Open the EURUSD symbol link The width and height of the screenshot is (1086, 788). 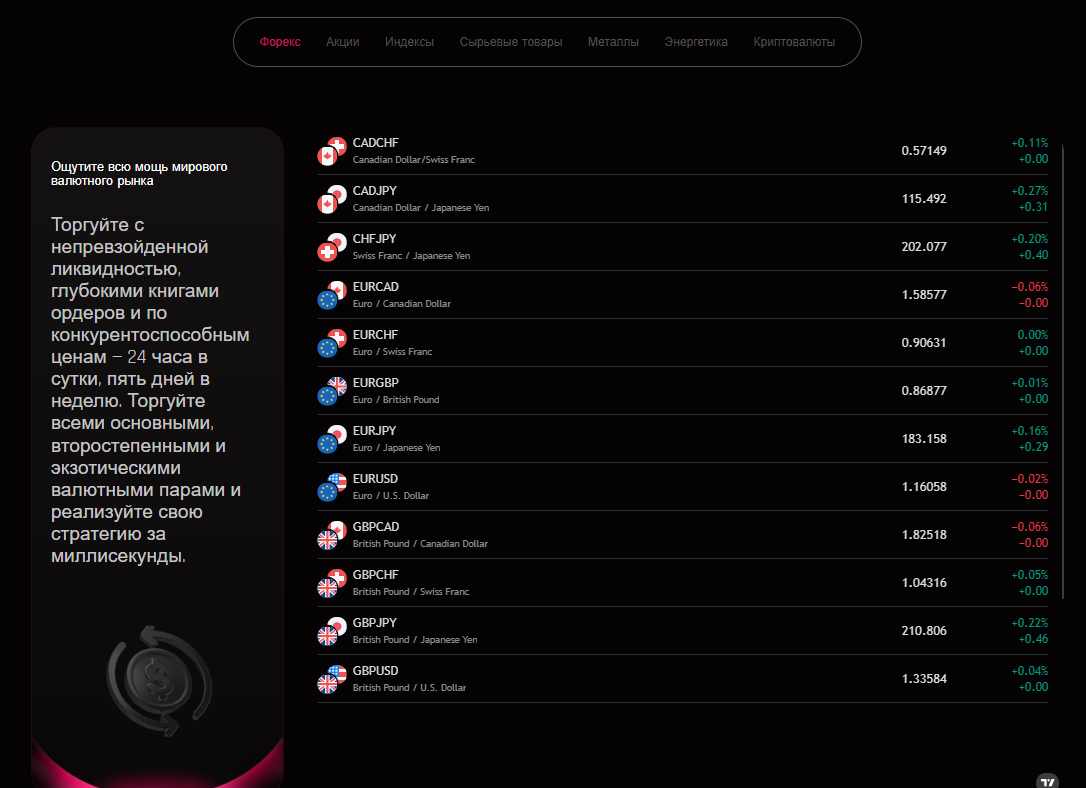375,478
